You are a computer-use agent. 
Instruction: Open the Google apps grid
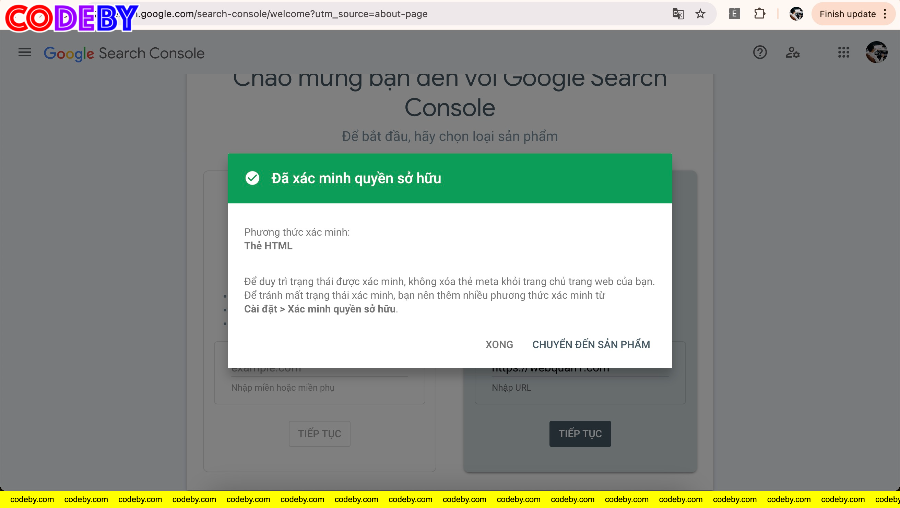point(843,53)
